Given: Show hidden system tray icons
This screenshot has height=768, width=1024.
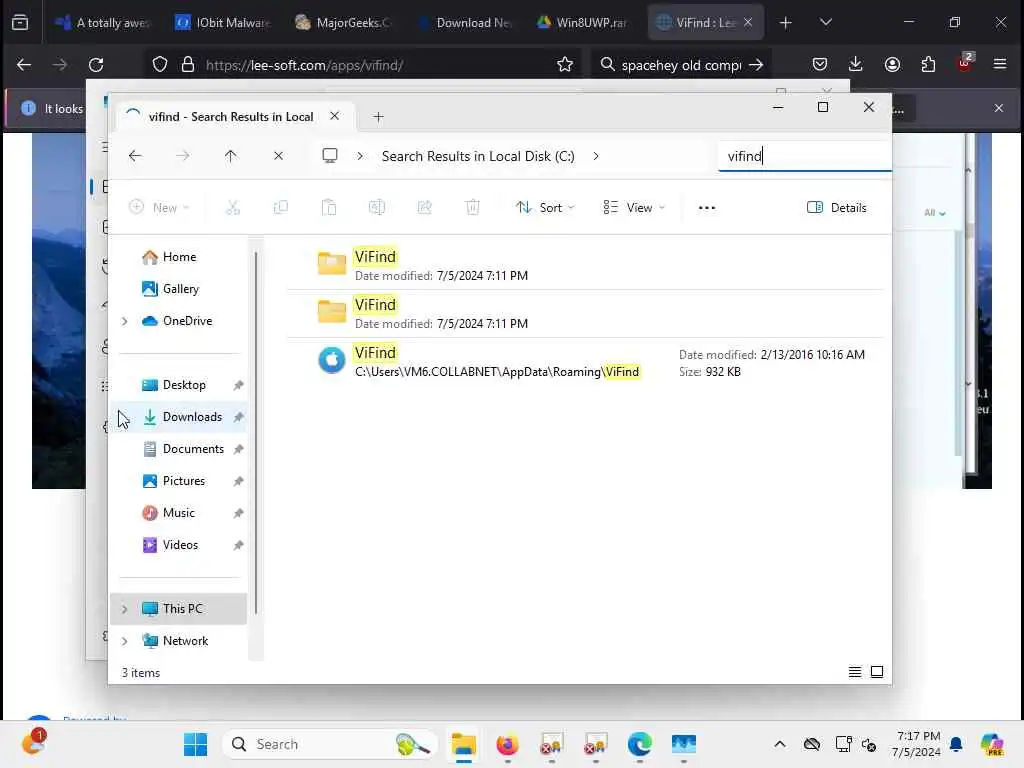Looking at the screenshot, I should point(780,744).
